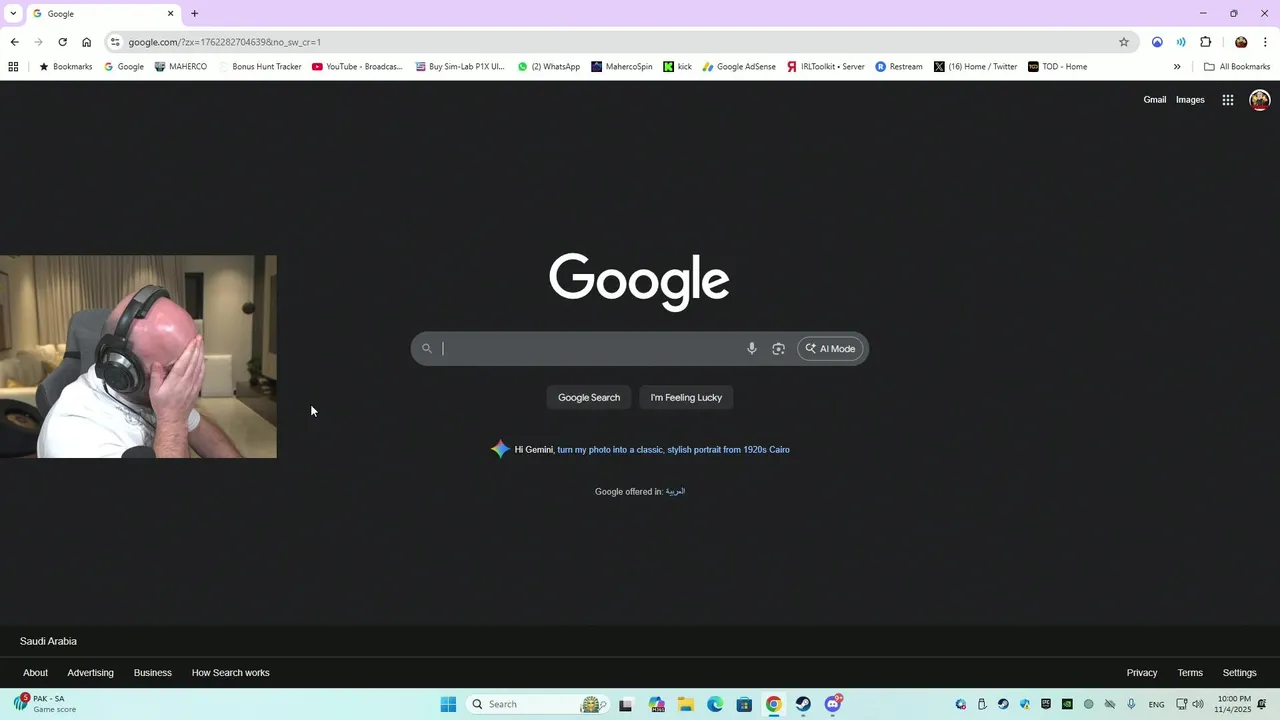Open the WhatsApp bookmark
Screen dimensions: 1280x720
coord(549,67)
